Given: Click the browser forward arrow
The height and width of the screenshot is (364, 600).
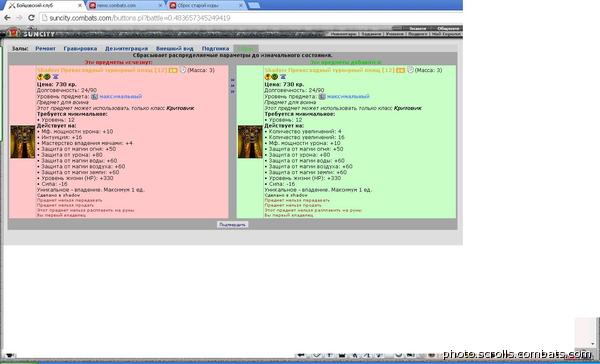Looking at the screenshot, I should [x=19, y=18].
